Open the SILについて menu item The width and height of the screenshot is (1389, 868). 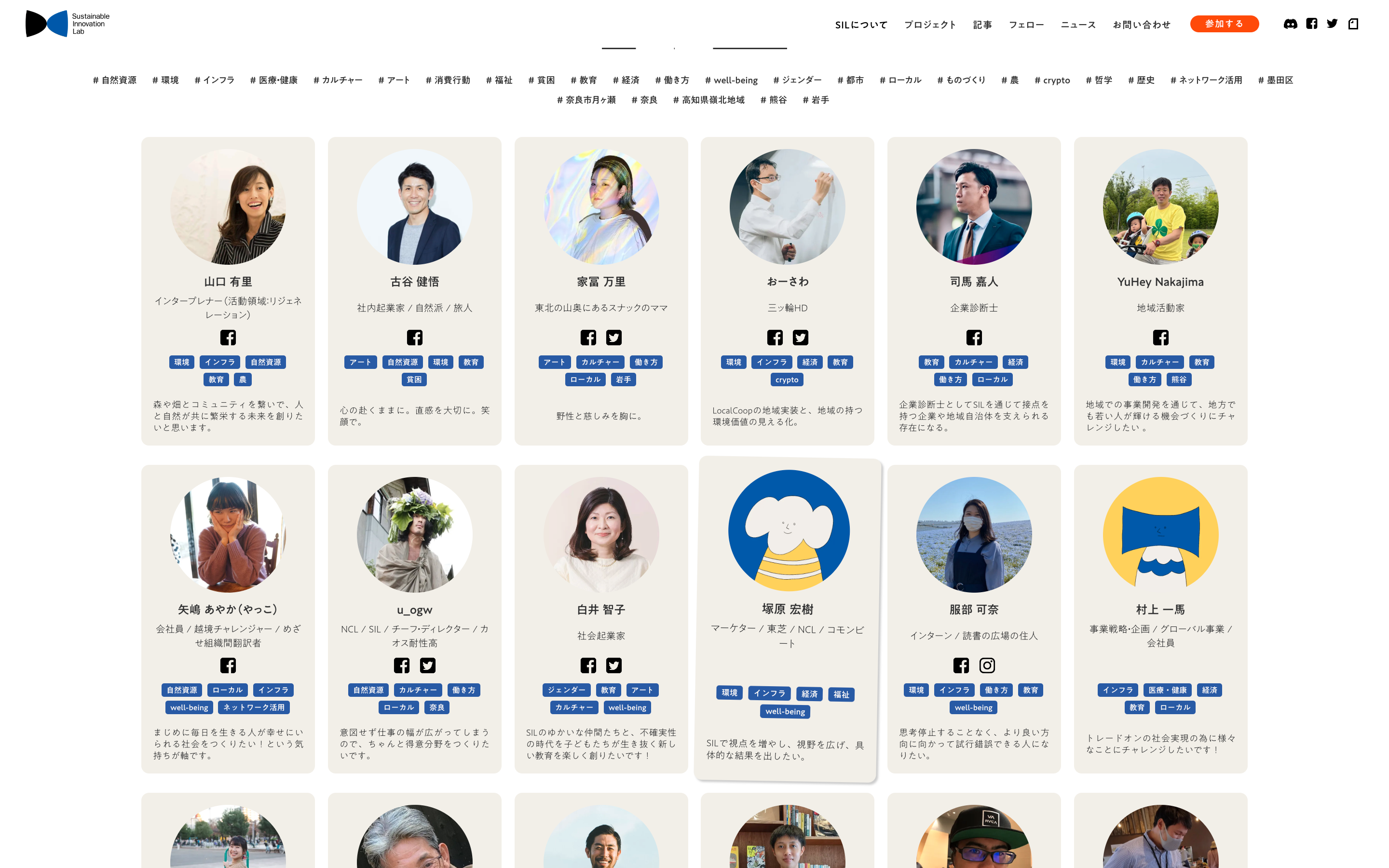coord(861,25)
